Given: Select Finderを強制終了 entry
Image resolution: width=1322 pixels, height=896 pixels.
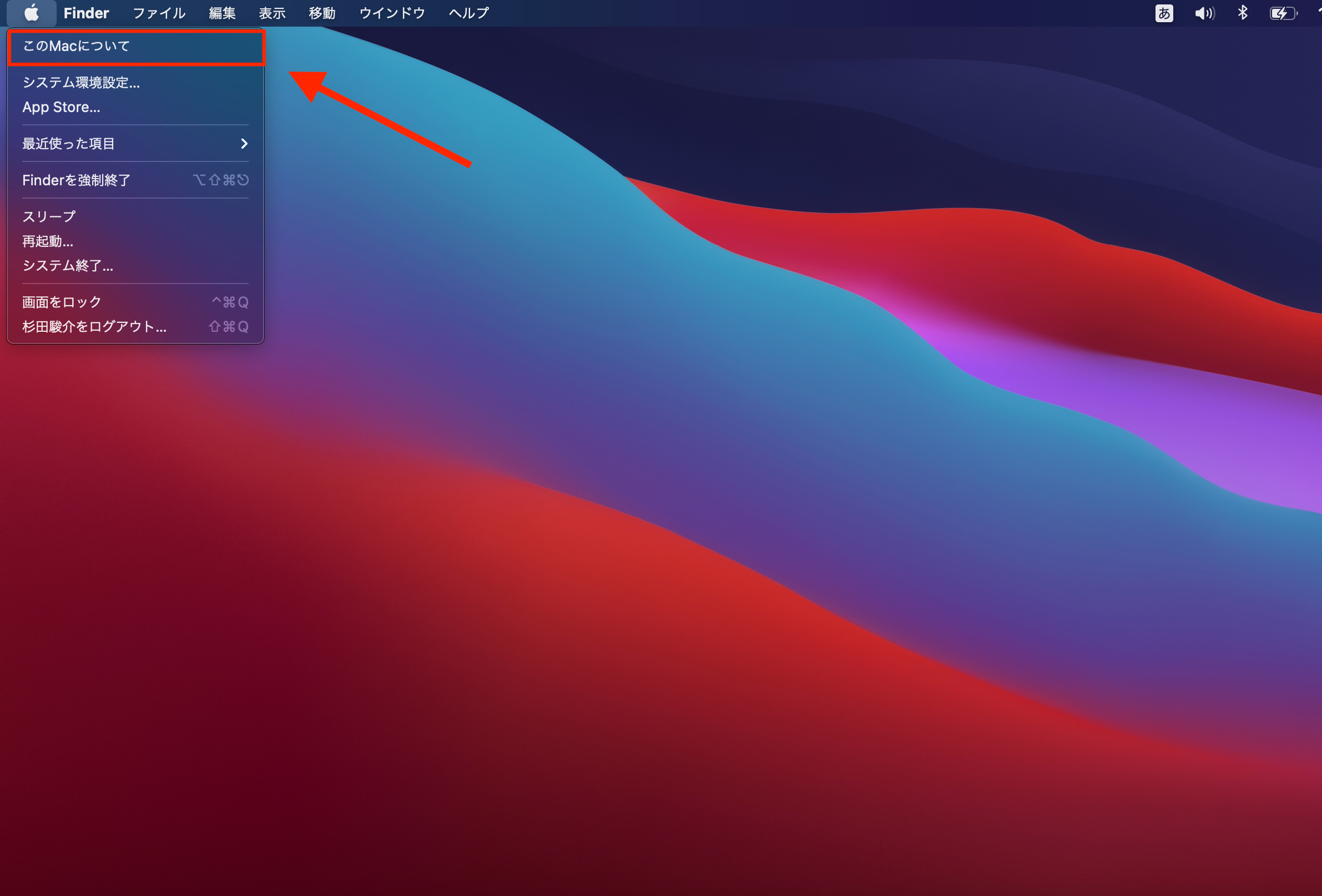Looking at the screenshot, I should point(77,180).
